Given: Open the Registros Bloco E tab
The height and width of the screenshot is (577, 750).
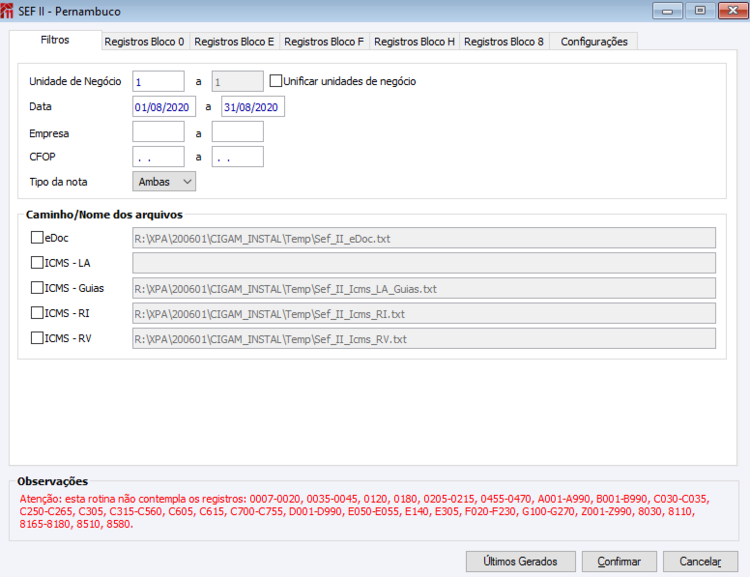Looking at the screenshot, I should [x=234, y=42].
